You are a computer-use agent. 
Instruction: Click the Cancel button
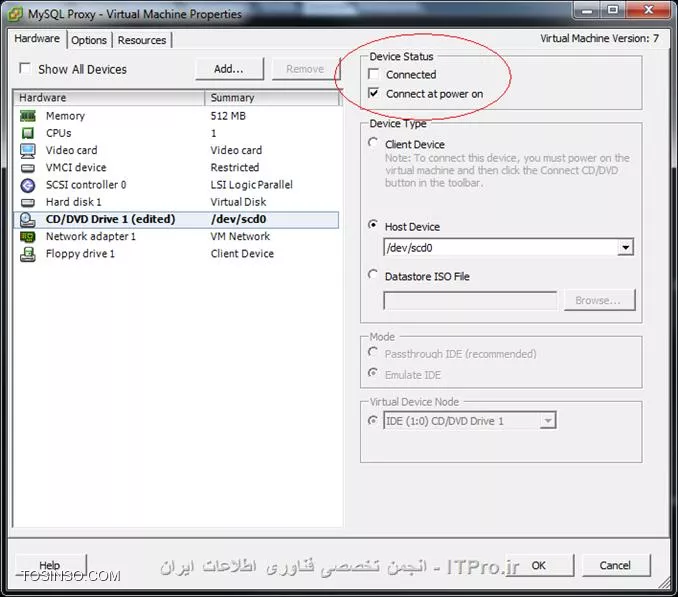click(x=616, y=565)
